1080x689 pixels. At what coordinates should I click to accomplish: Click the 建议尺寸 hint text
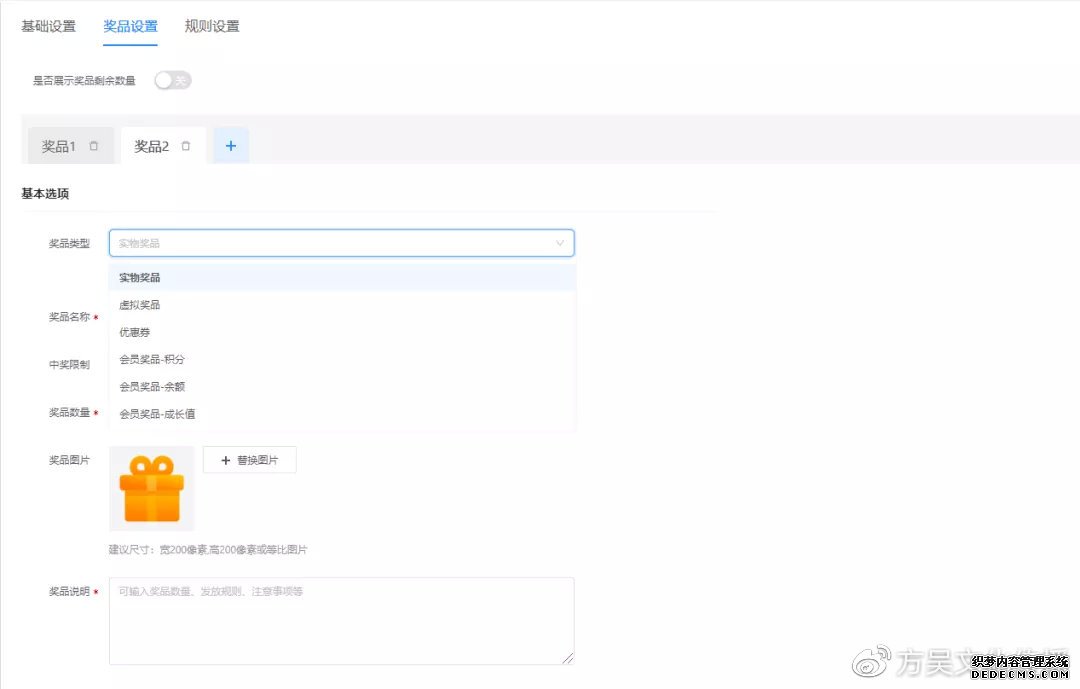click(x=208, y=549)
